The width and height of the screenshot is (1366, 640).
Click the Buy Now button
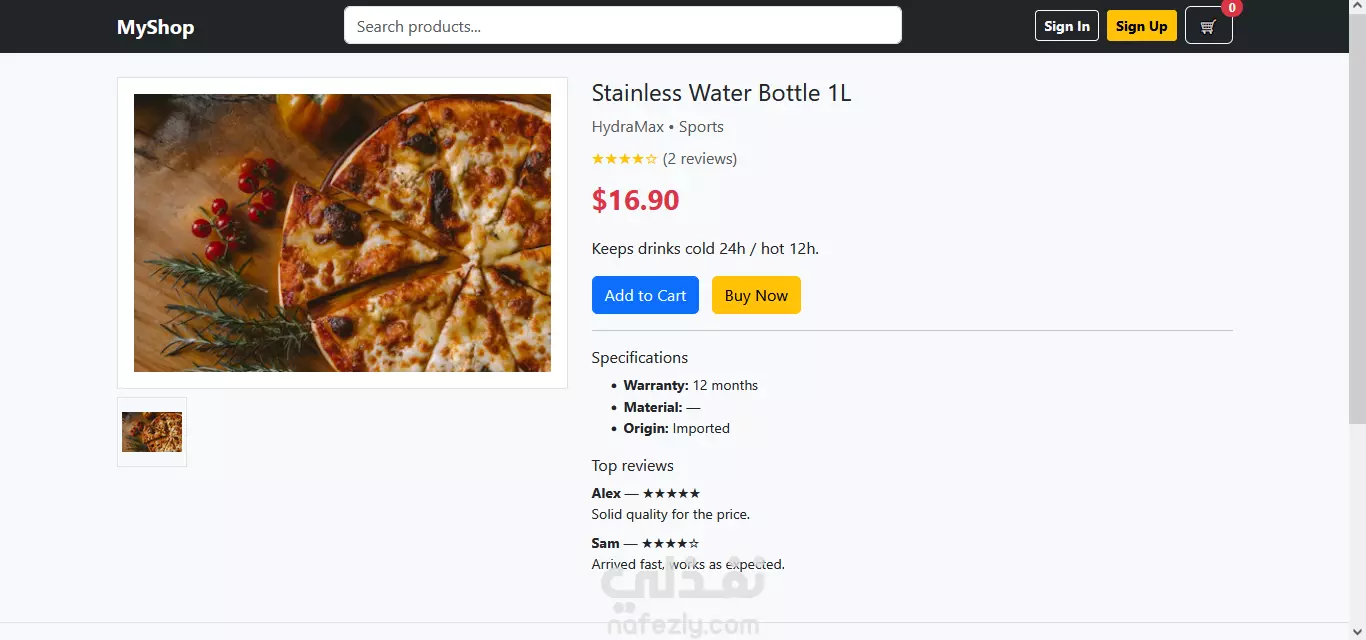click(756, 295)
